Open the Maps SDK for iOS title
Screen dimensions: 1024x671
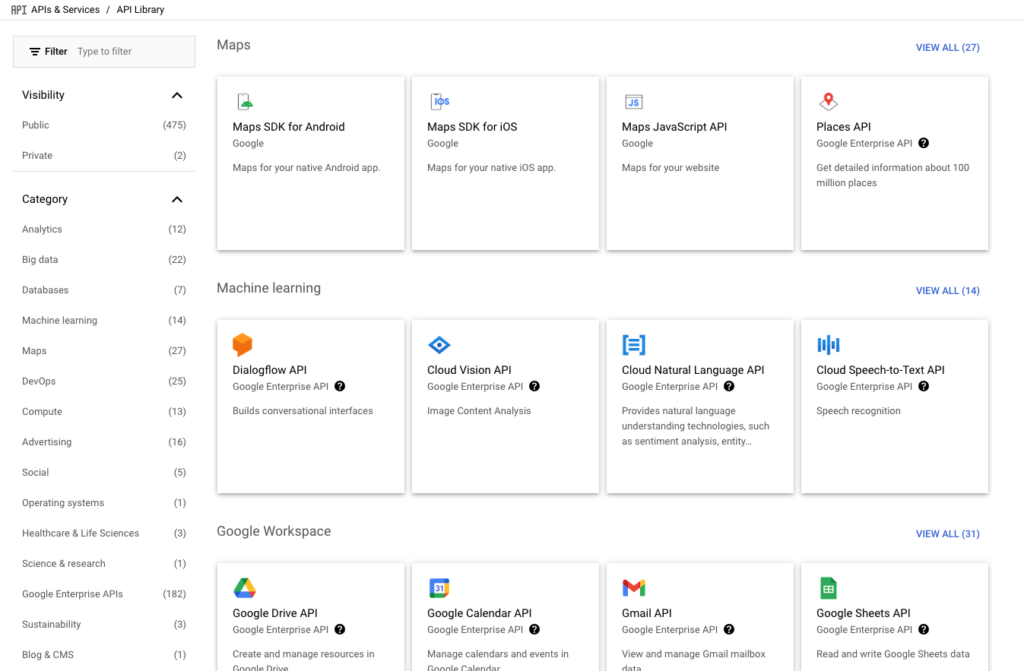click(x=472, y=127)
